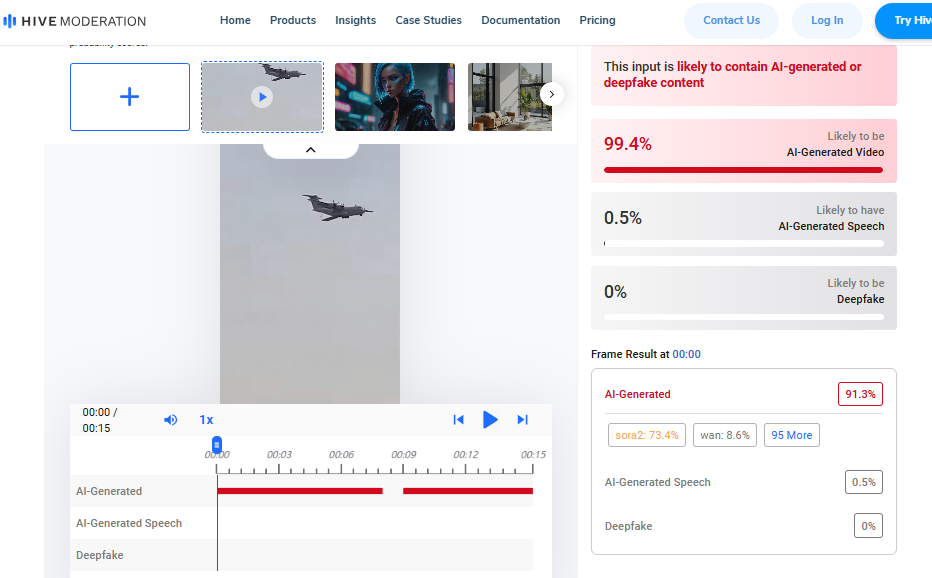Open the Products menu

[293, 20]
